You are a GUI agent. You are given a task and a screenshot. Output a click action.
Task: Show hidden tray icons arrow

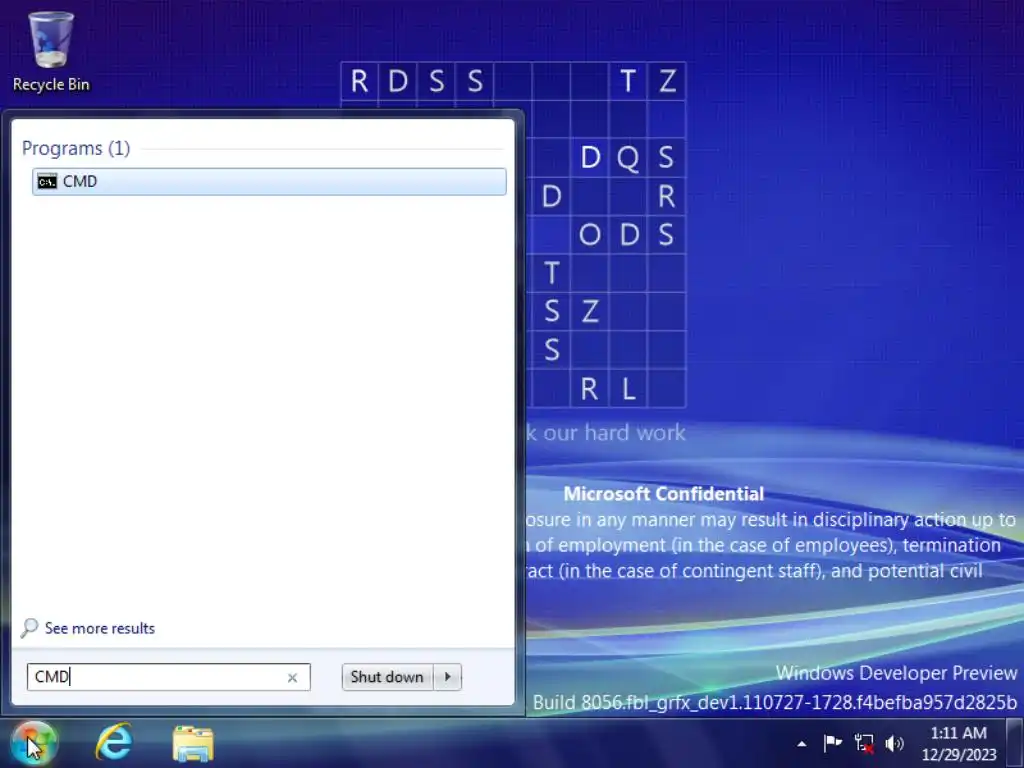coord(802,744)
